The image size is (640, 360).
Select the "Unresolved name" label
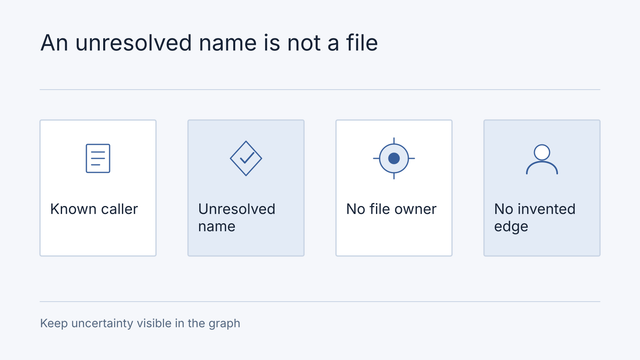(237, 218)
